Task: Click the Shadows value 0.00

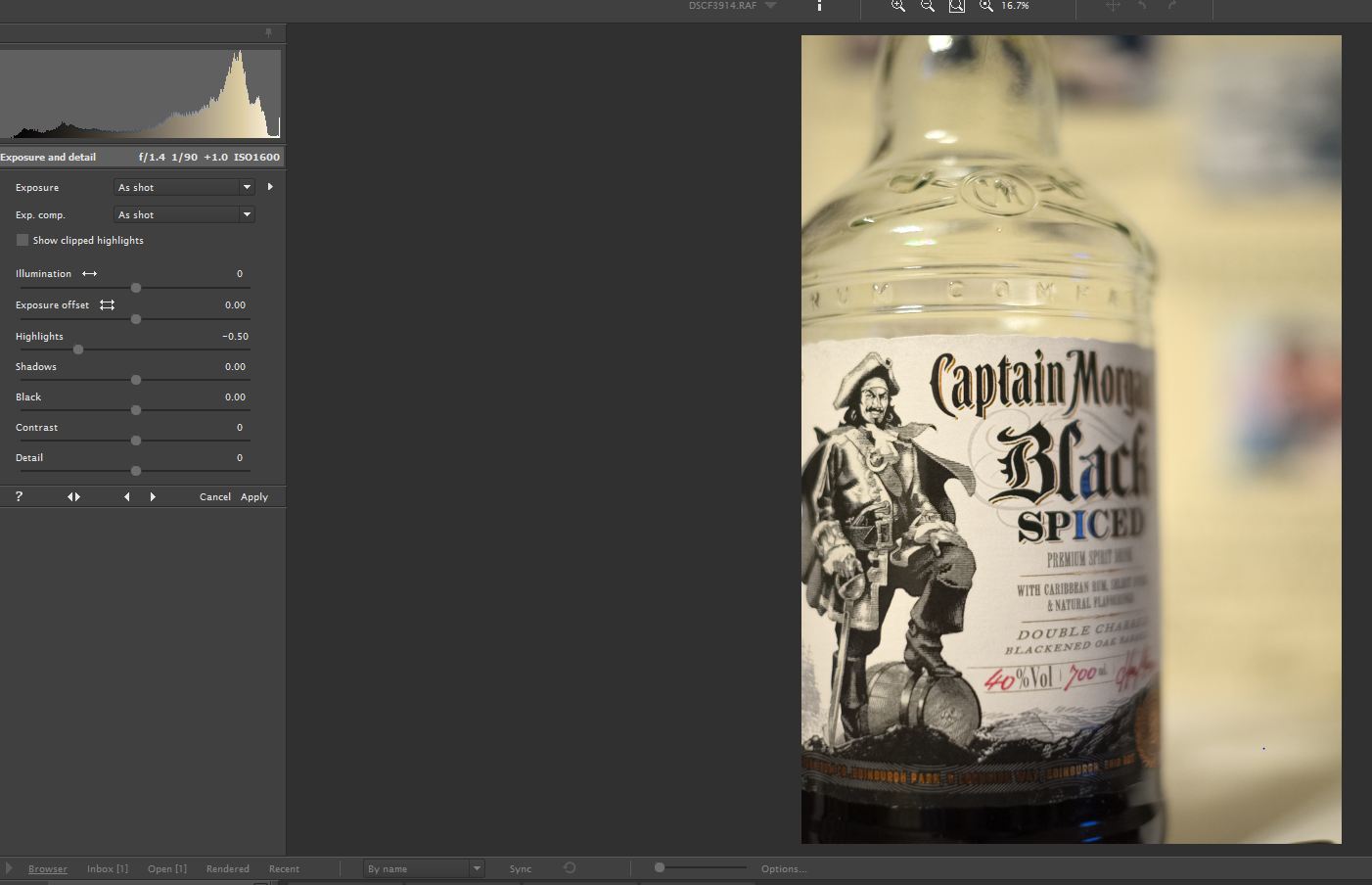Action: (235, 366)
